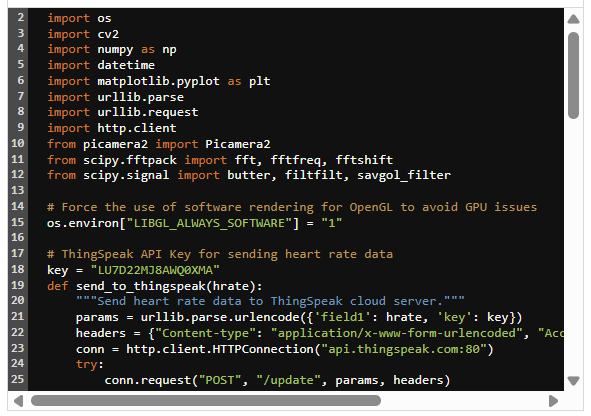This screenshot has width=591, height=416.
Task: Click the scroll left arrow button
Action: (x=18, y=401)
